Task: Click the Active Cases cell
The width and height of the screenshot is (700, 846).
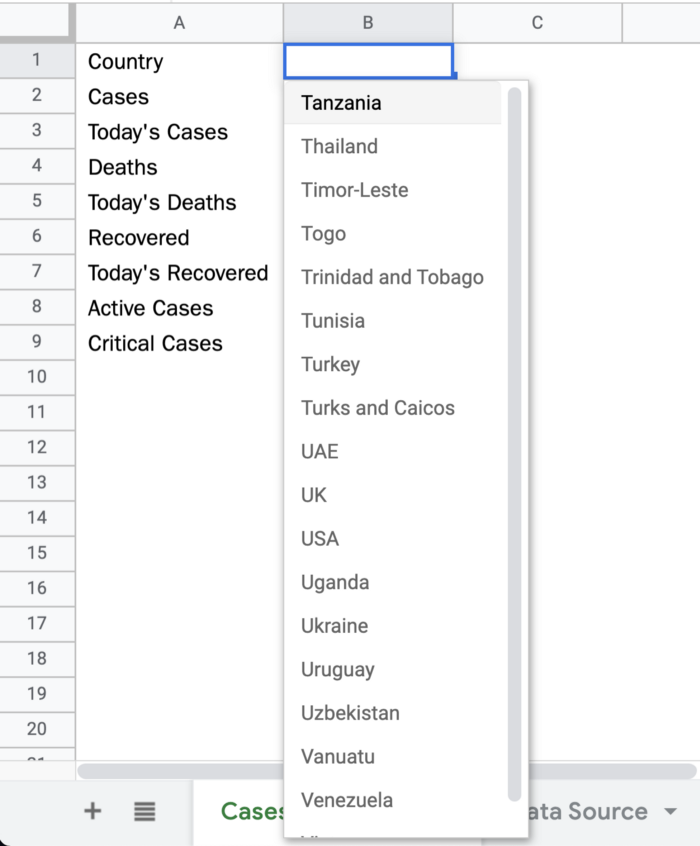Action: (151, 308)
